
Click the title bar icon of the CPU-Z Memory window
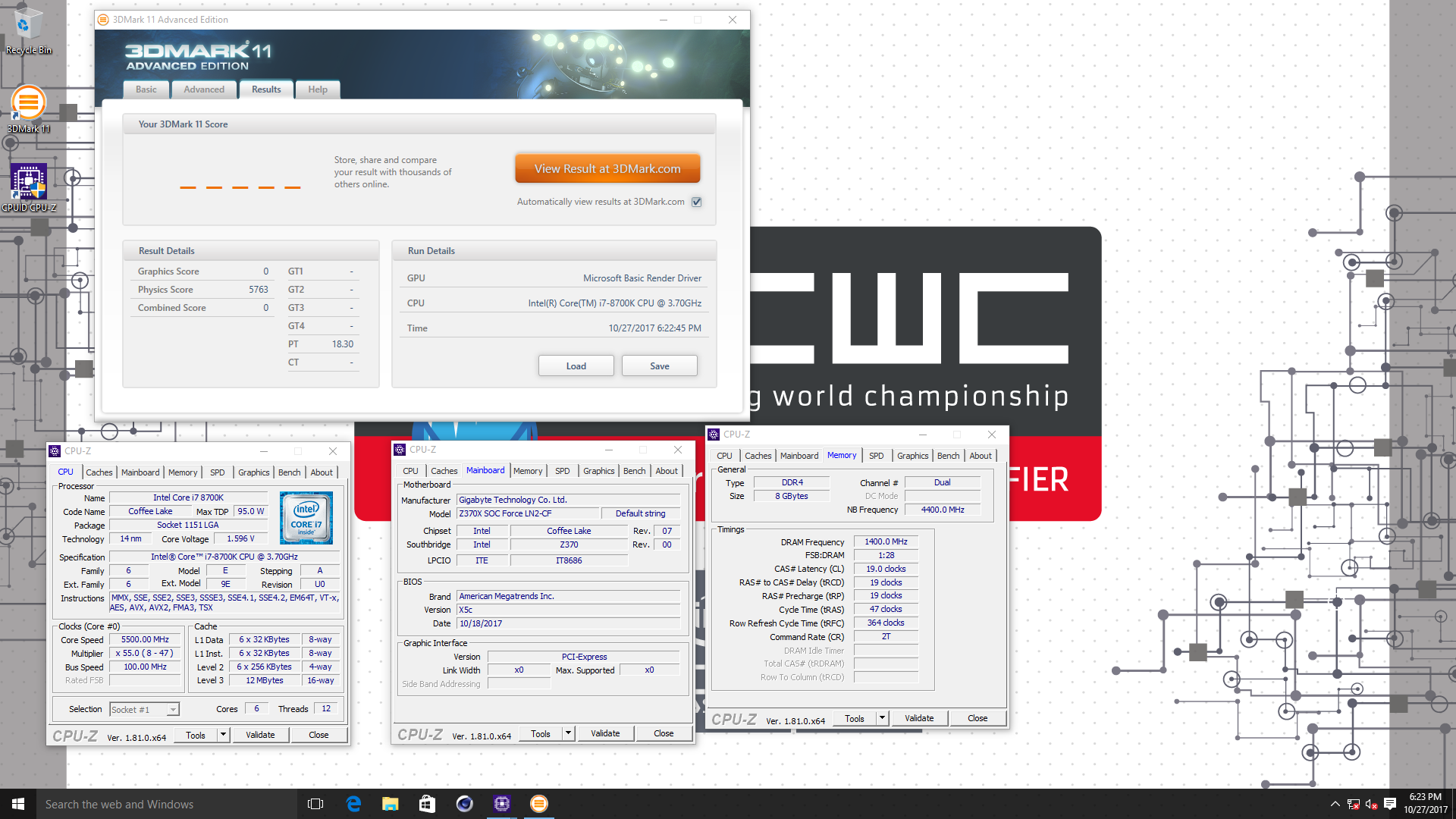pyautogui.click(x=714, y=435)
